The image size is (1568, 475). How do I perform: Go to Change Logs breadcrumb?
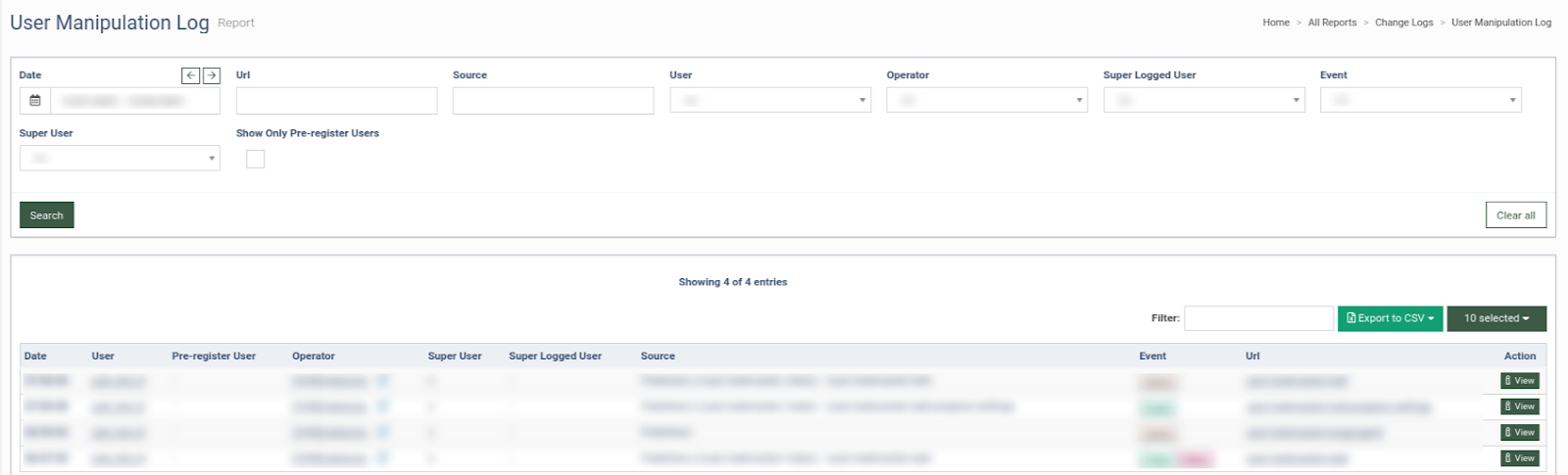[1403, 23]
